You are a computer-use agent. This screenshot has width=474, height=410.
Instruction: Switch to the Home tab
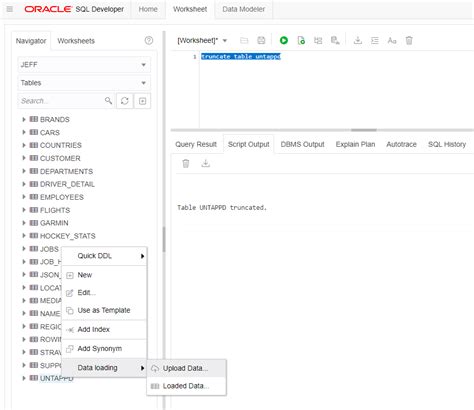click(148, 9)
